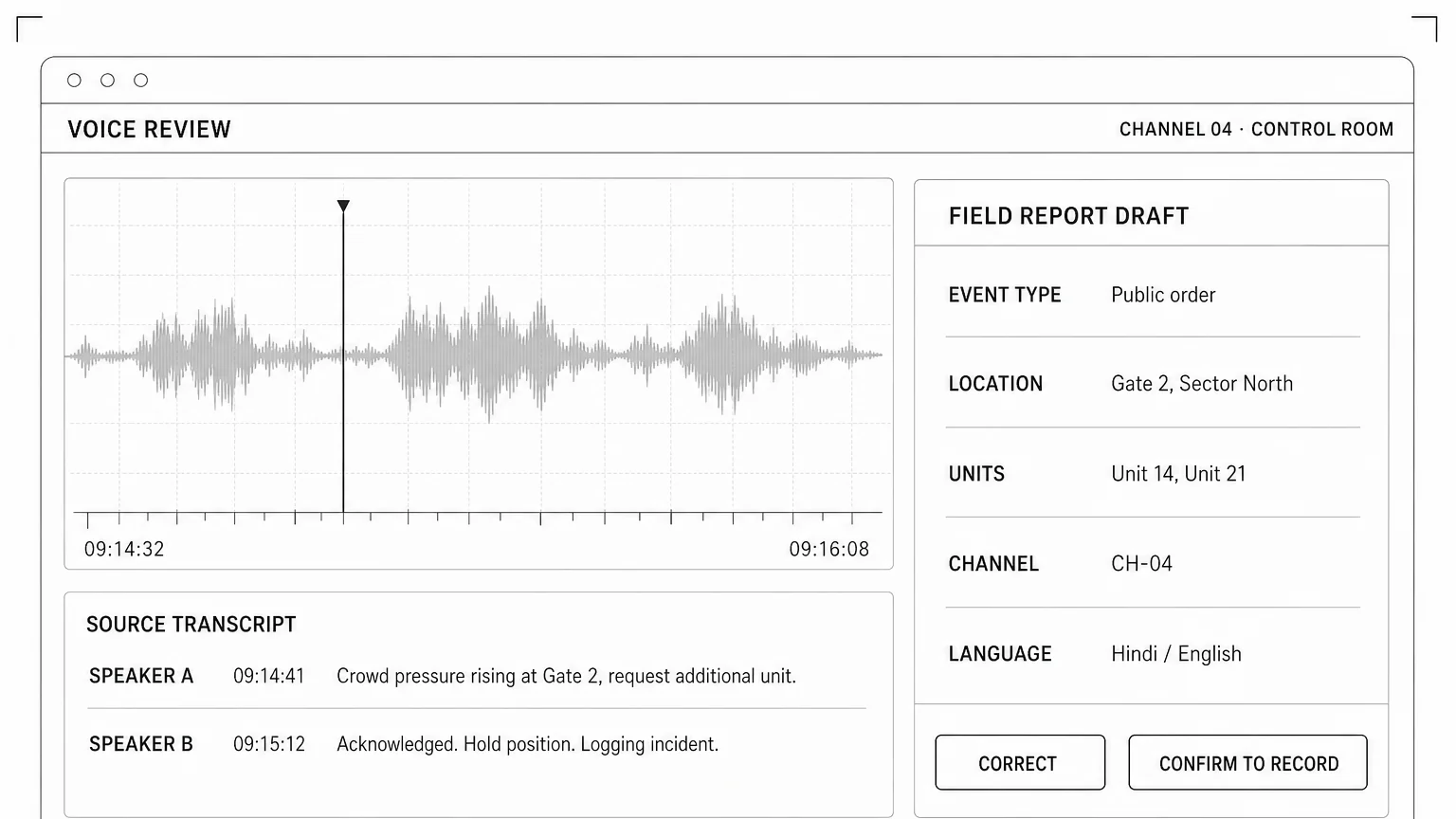Screen dimensions: 1456x819
Task: Click the 'Public order' event type value
Action: coord(1163,295)
